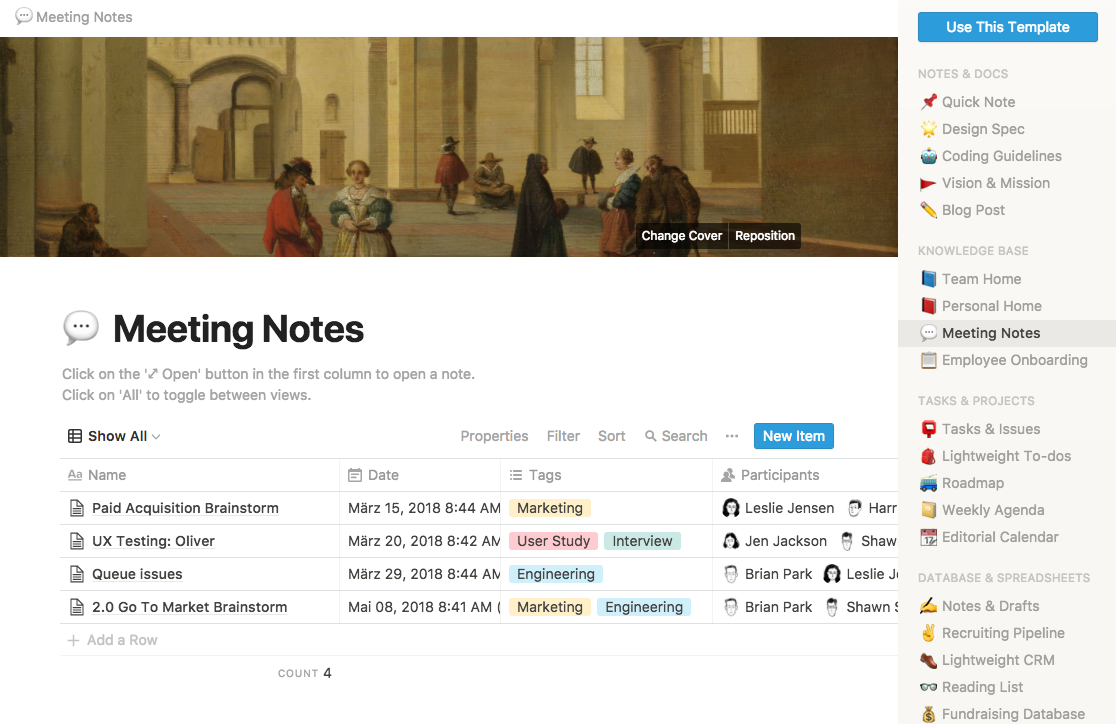Click the User Study tag
Viewport: 1116px width, 724px height.
tap(553, 541)
